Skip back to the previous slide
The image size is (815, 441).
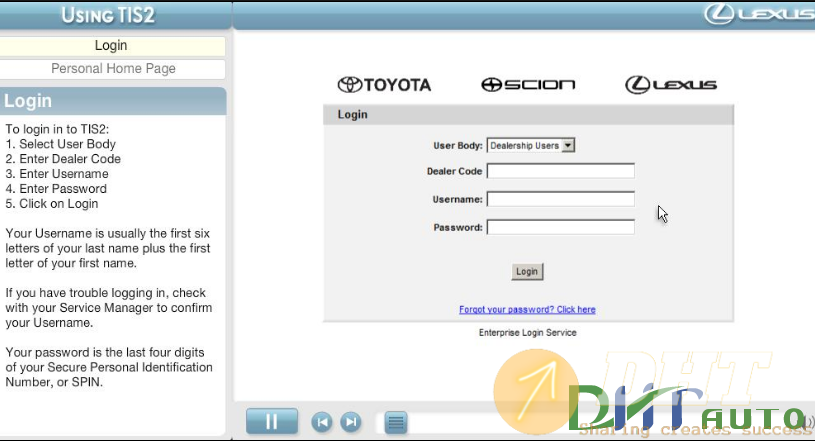click(322, 422)
